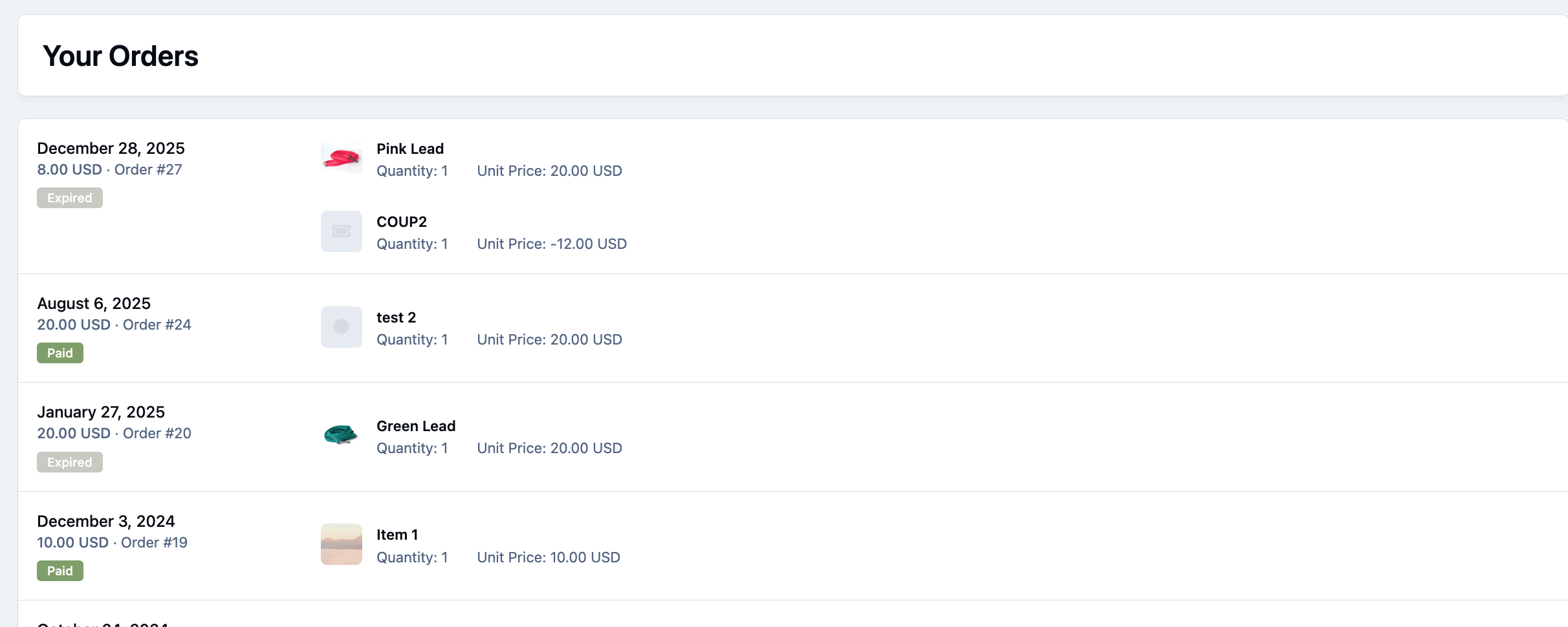
Task: Click the Paid badge on Order #19
Action: [60, 571]
